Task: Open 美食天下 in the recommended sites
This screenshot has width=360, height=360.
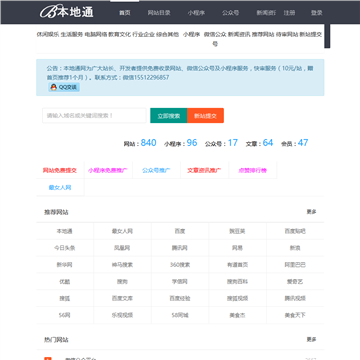Action: point(295,315)
